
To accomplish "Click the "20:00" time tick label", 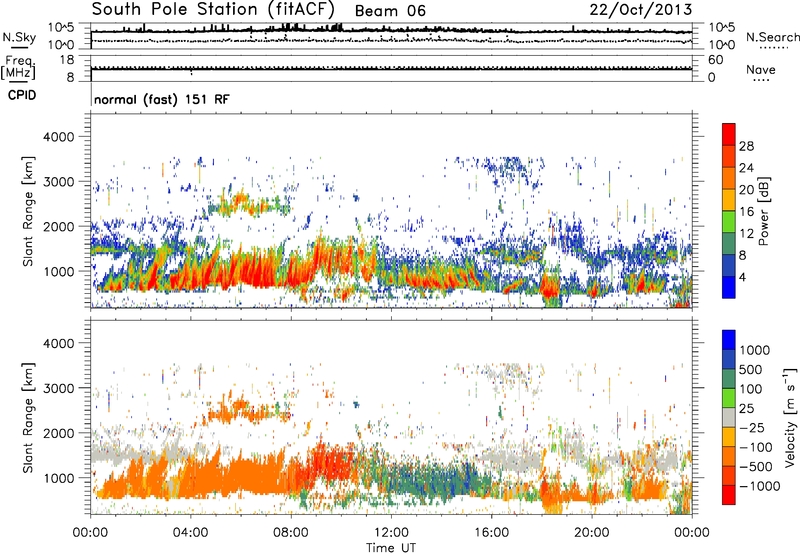I will pyautogui.click(x=591, y=533).
